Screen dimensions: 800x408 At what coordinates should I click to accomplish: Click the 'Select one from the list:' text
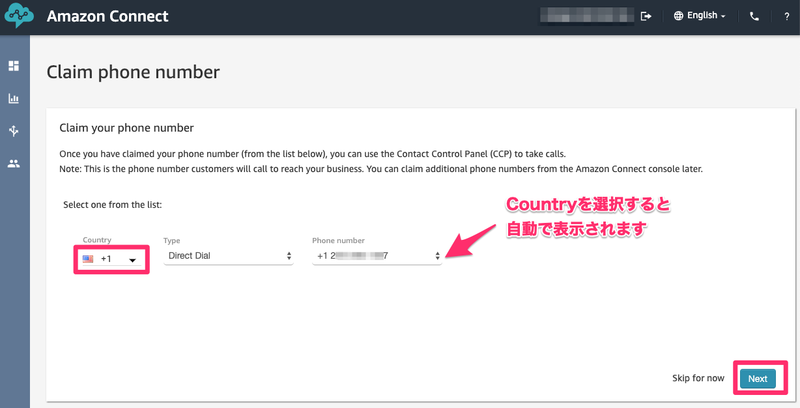click(x=112, y=205)
